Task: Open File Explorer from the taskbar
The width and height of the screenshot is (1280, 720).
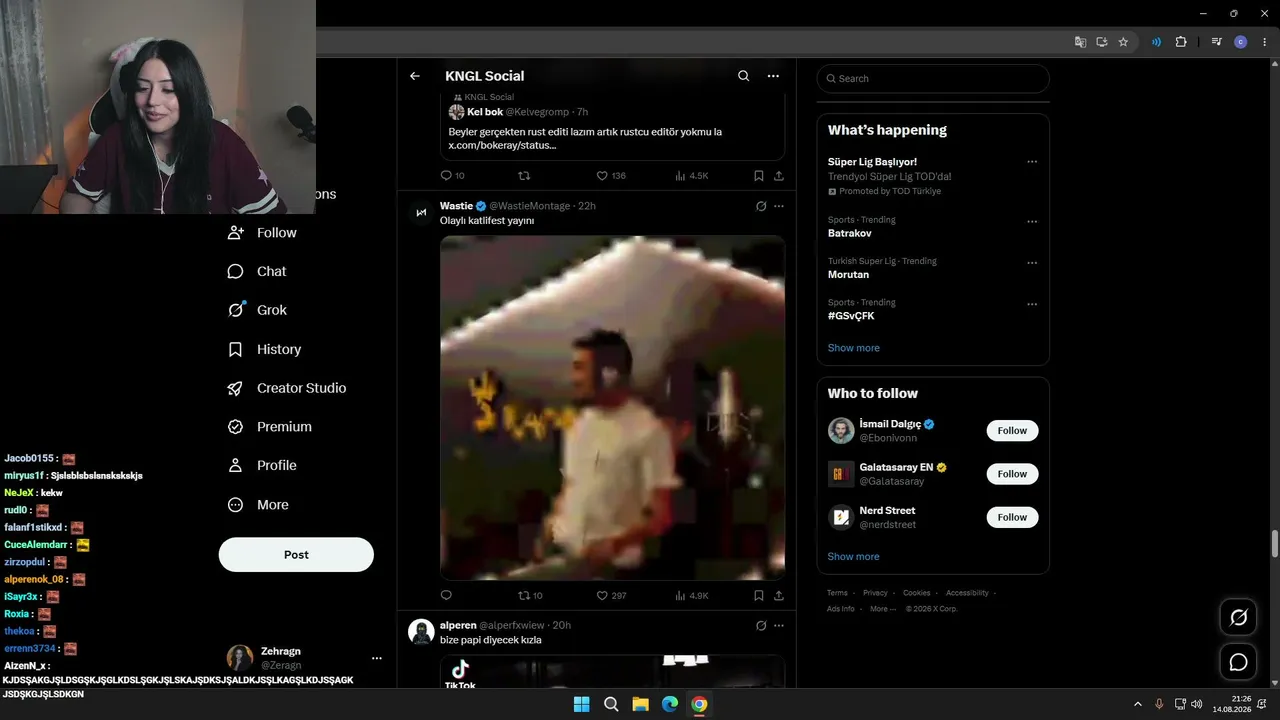Action: click(640, 705)
